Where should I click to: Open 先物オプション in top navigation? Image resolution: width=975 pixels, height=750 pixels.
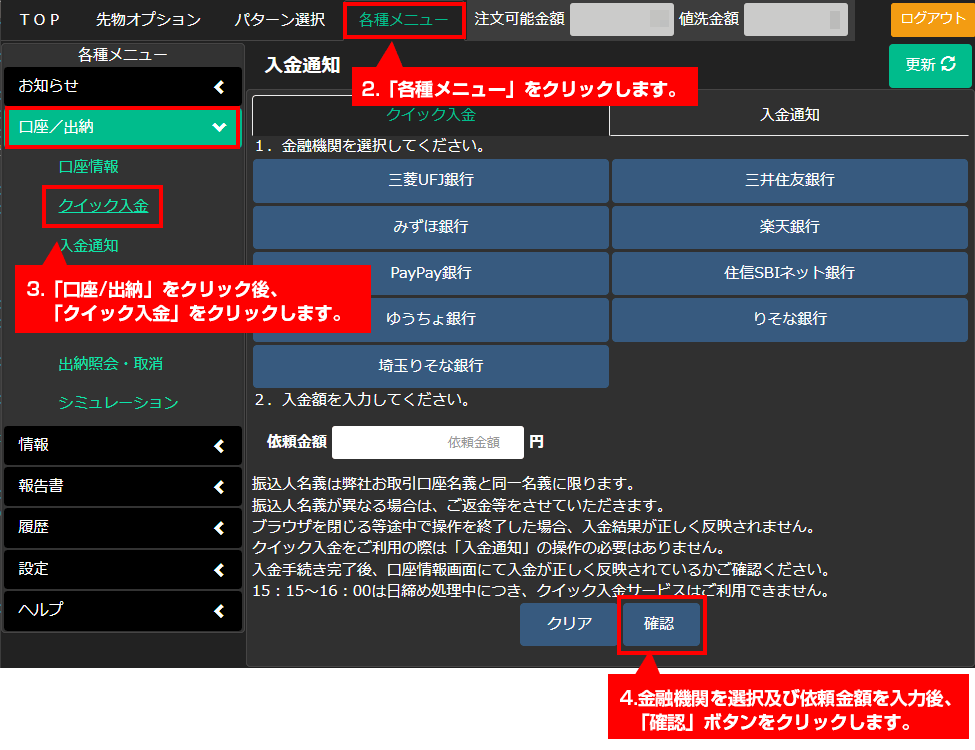click(x=148, y=19)
